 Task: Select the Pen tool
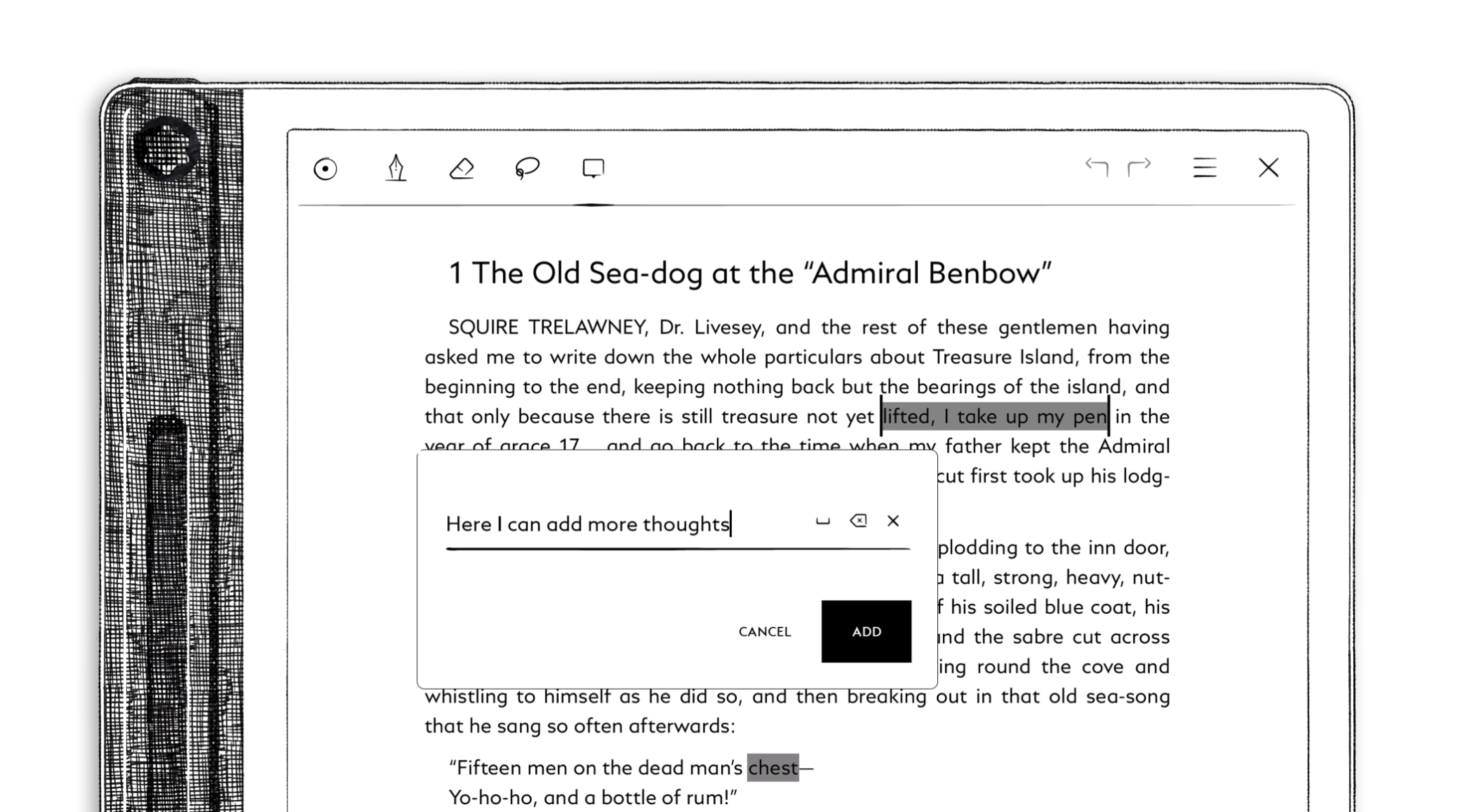coord(396,169)
